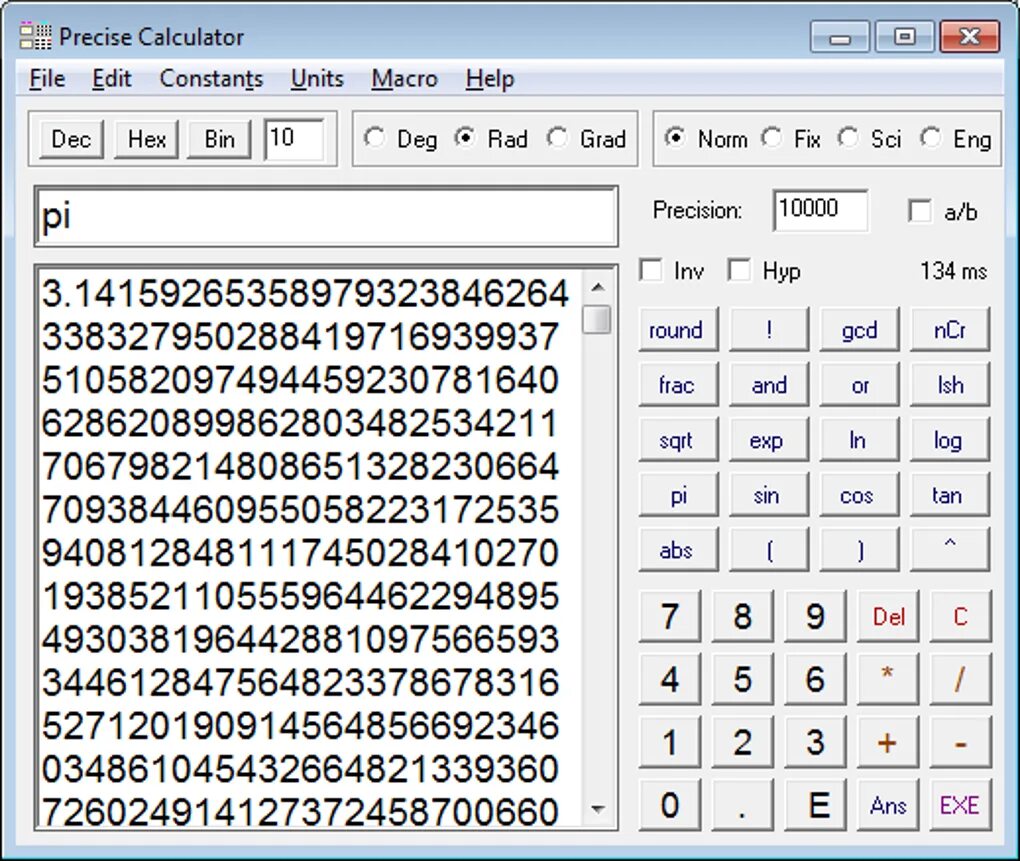Click the ln function button
This screenshot has width=1020, height=861.
(x=859, y=440)
